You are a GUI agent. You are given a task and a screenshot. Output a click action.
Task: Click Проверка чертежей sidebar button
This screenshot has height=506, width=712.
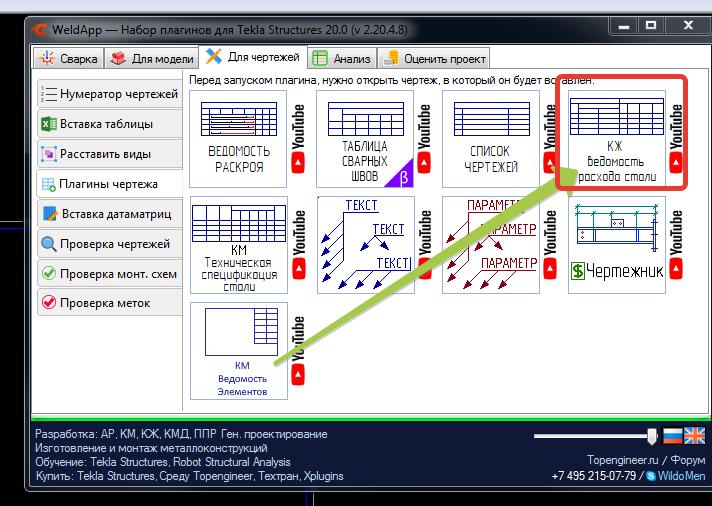click(109, 244)
